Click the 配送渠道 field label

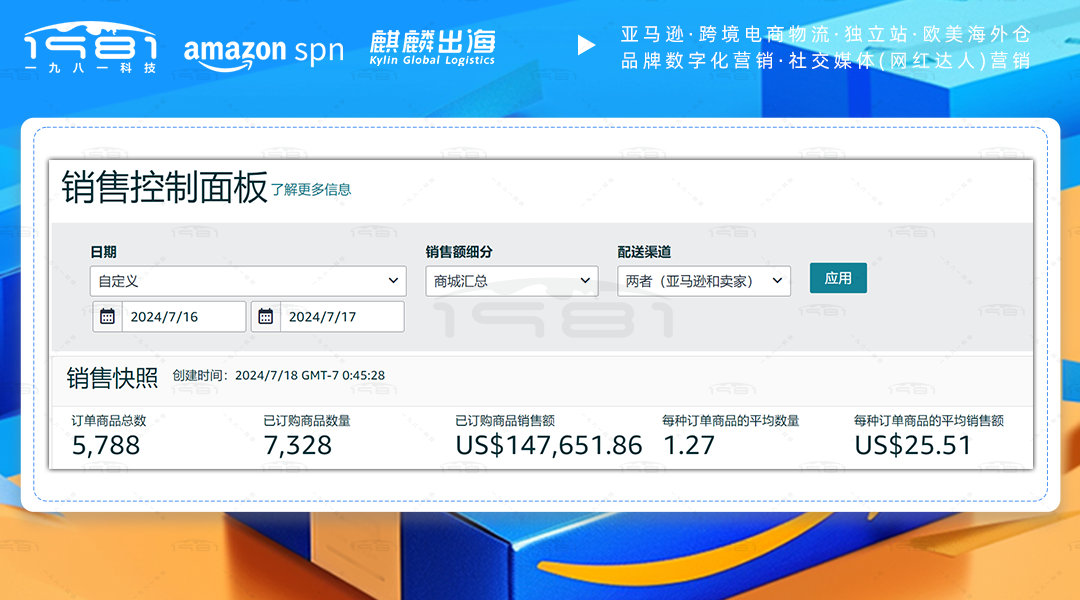point(644,252)
